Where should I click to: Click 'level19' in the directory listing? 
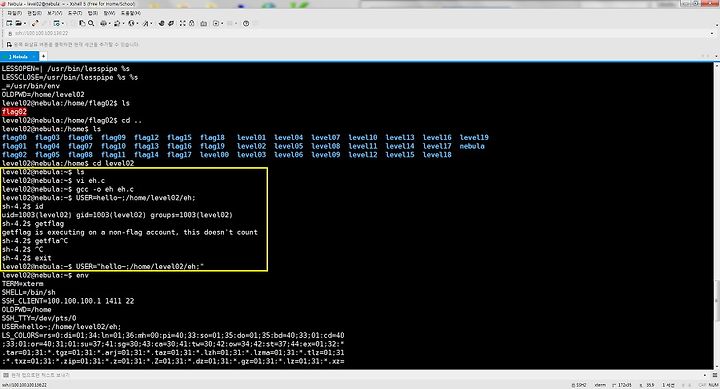coord(474,137)
